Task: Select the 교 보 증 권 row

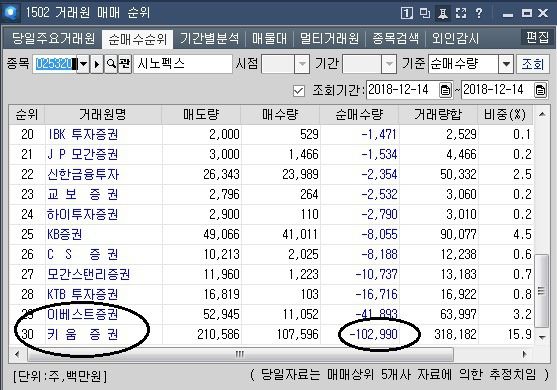Action: pos(271,194)
